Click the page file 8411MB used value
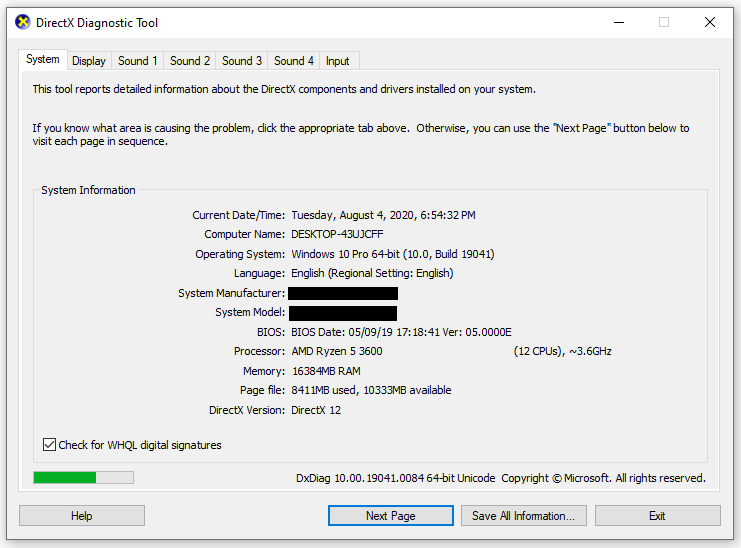741x548 pixels. pyautogui.click(x=371, y=390)
